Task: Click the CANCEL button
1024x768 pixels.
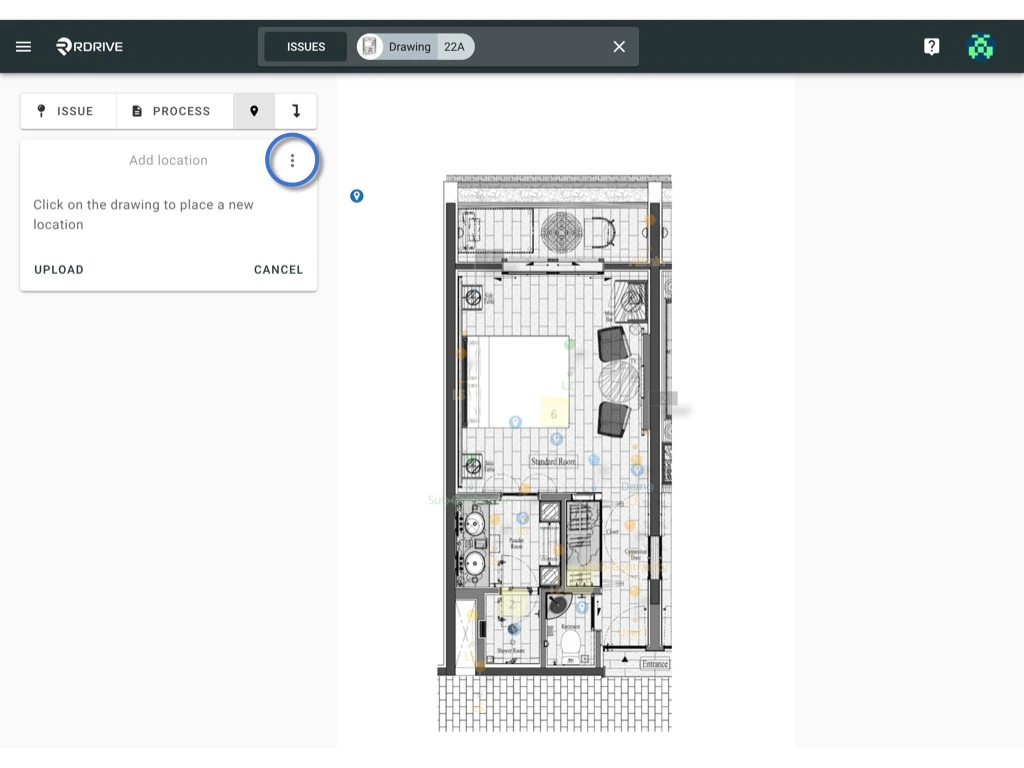Action: coord(278,270)
